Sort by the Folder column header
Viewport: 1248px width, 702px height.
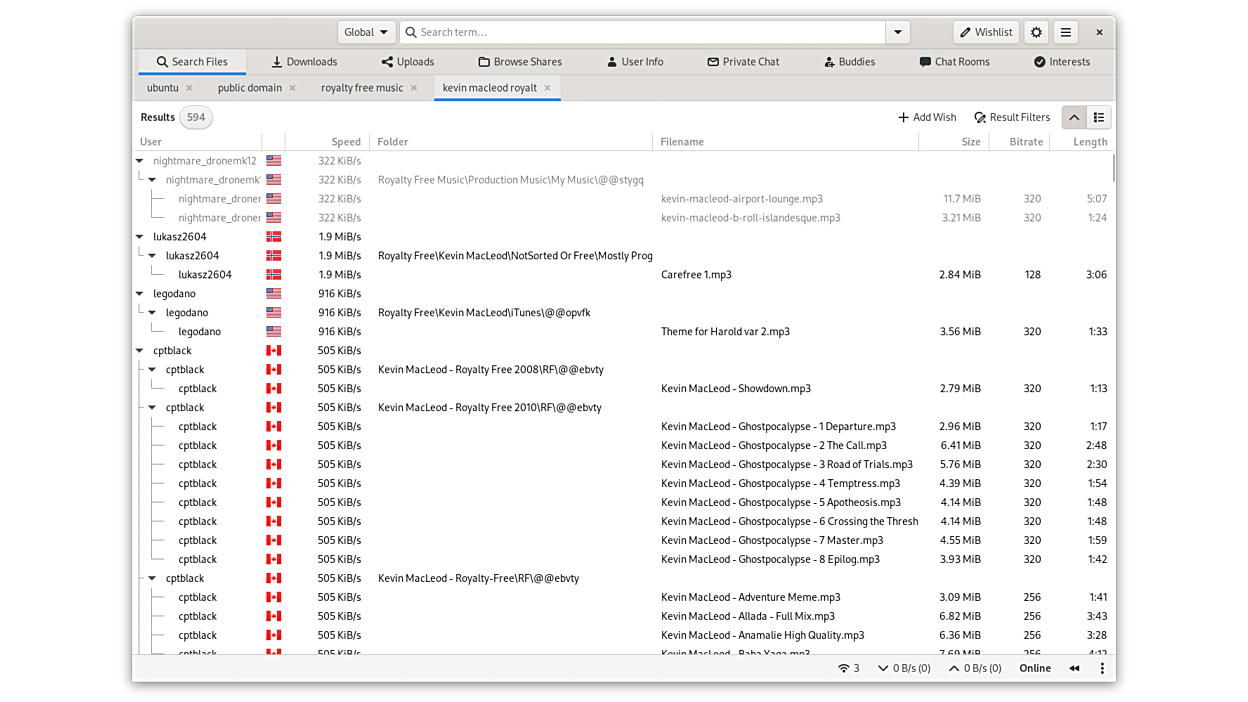coord(511,142)
